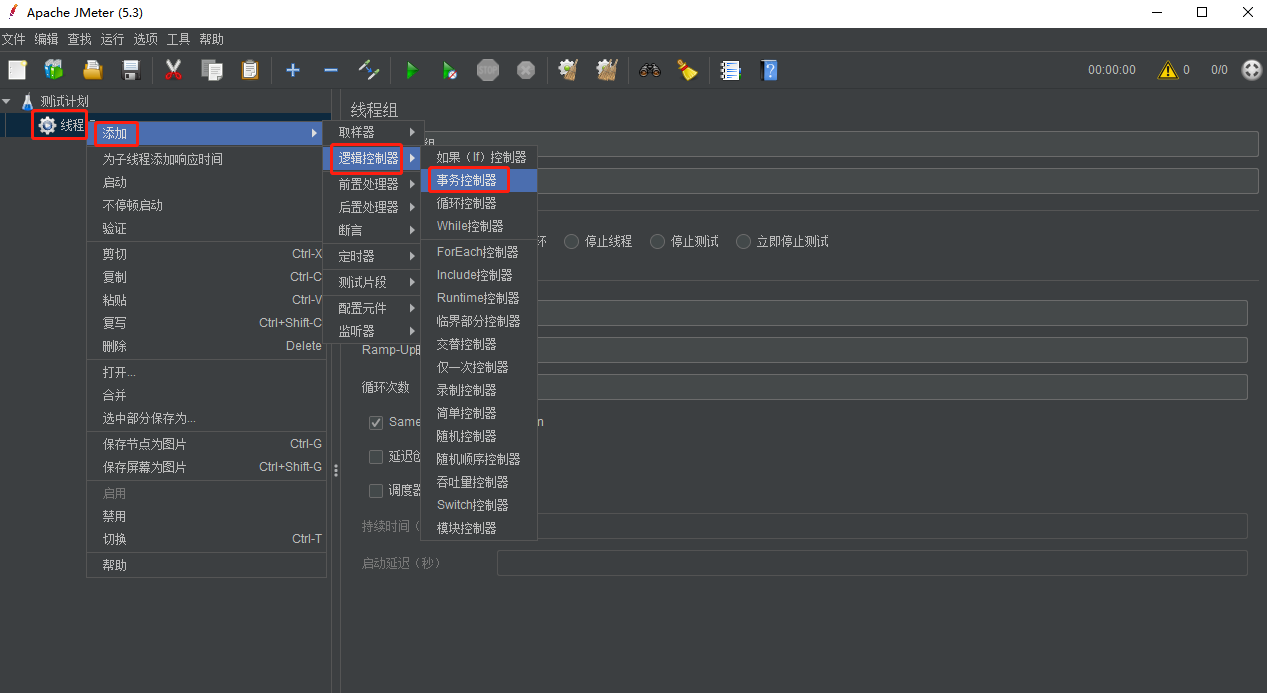Click the Expand all plus icon
This screenshot has width=1267, height=693.
(x=292, y=70)
